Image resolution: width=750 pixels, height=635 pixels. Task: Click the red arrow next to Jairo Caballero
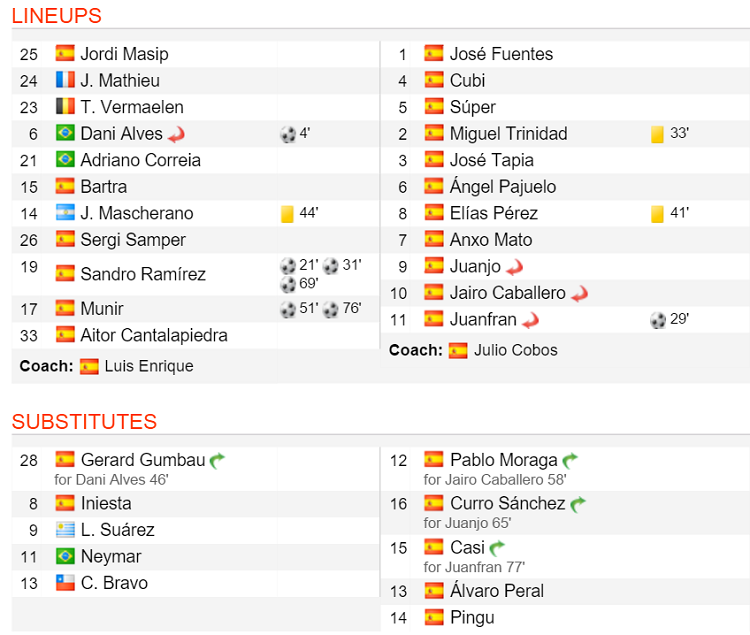click(x=580, y=293)
